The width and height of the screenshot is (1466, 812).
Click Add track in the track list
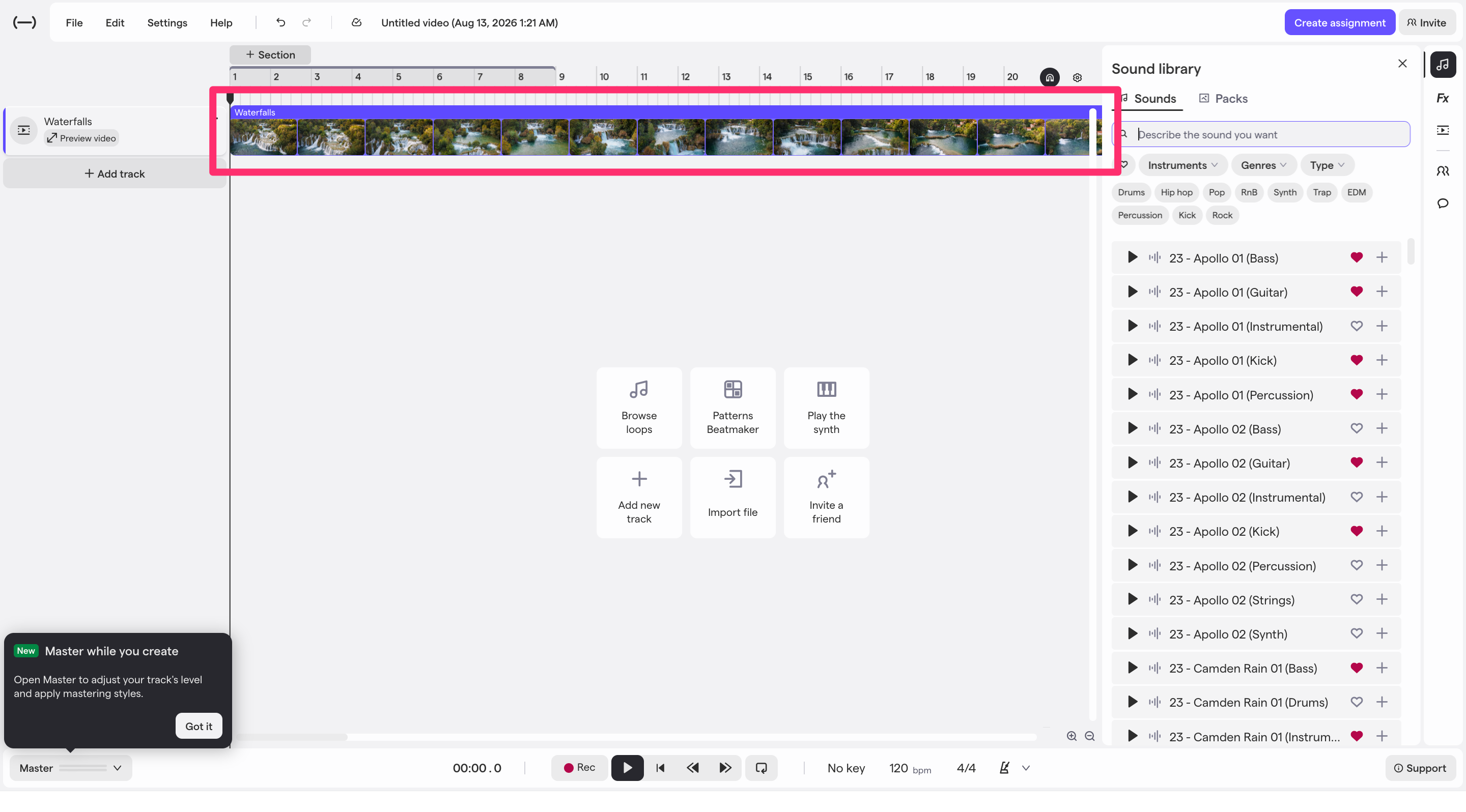pyautogui.click(x=115, y=173)
